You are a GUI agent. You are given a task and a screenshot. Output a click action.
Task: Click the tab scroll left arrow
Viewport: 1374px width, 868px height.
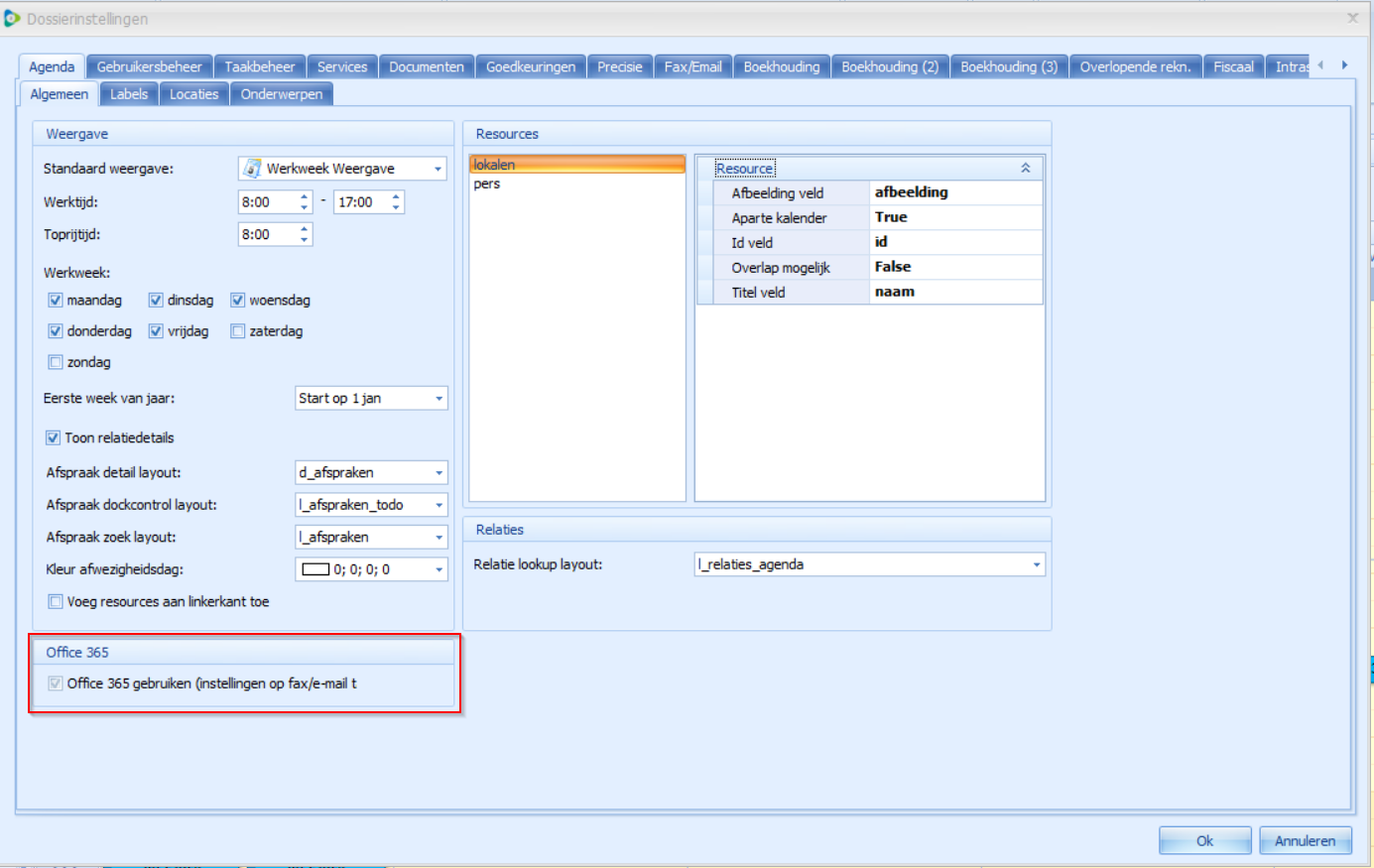click(x=1320, y=65)
